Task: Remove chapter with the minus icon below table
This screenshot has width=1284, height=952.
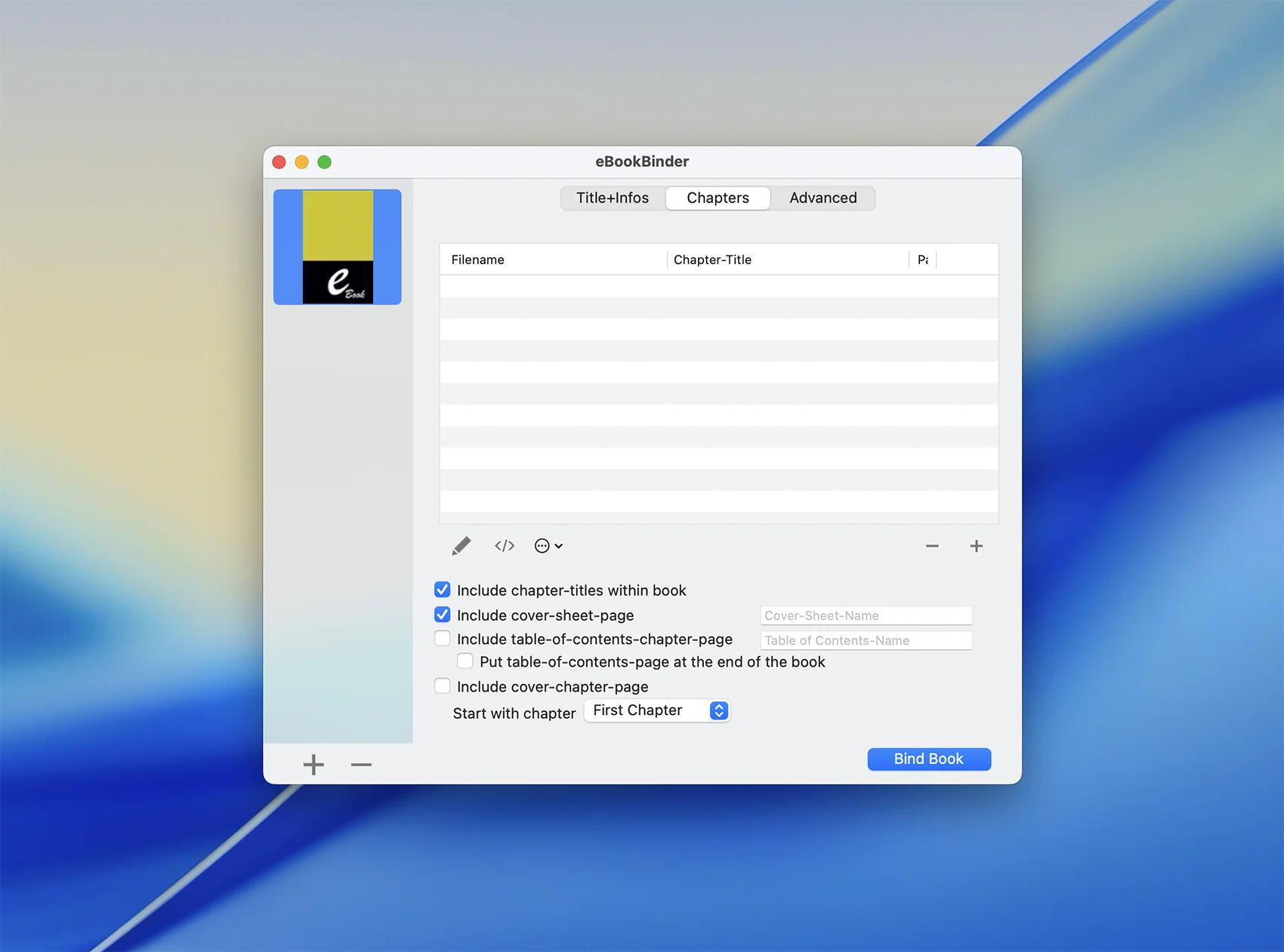Action: click(x=932, y=546)
